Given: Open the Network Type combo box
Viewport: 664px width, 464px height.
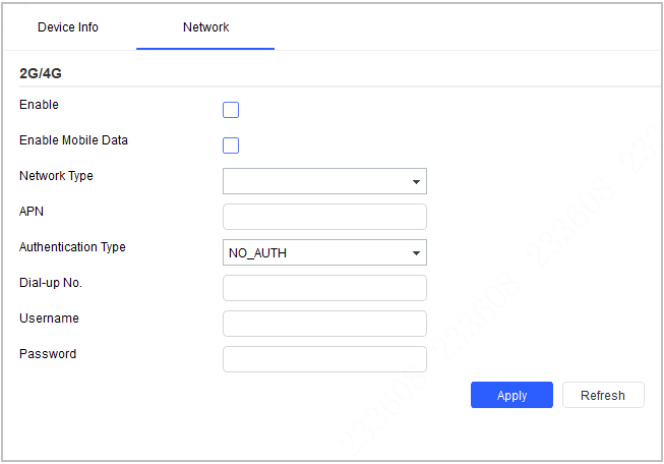Looking at the screenshot, I should [x=325, y=181].
